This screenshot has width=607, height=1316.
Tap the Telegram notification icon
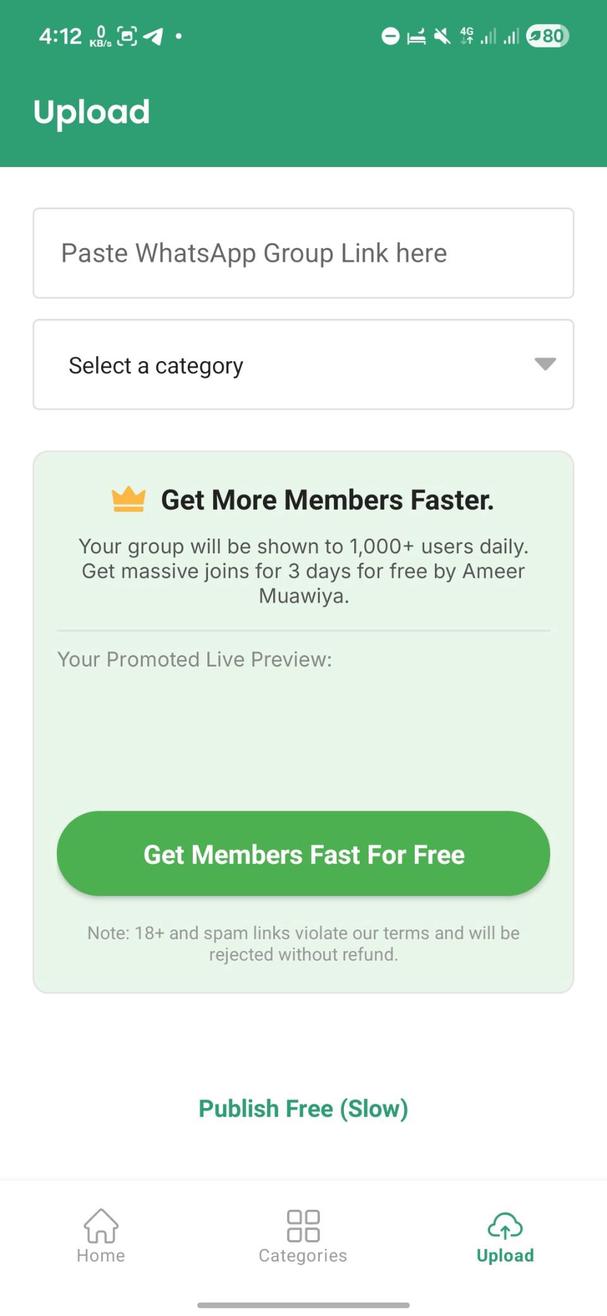click(152, 37)
